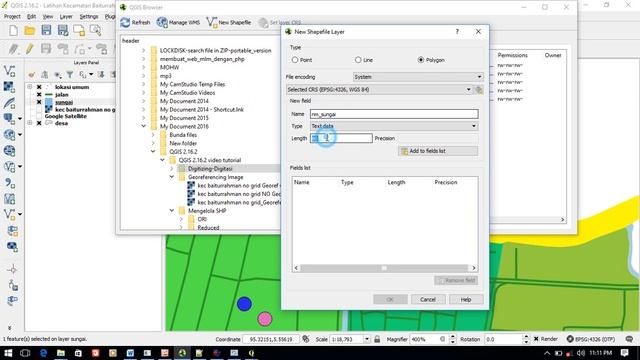Toggle visibility of lokasi umum layer
The image size is (640, 360).
click(39, 87)
